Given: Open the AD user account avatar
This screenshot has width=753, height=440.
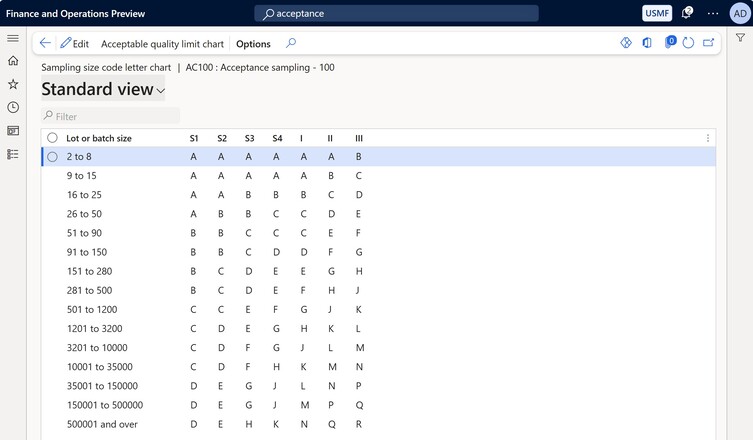Looking at the screenshot, I should 740,13.
